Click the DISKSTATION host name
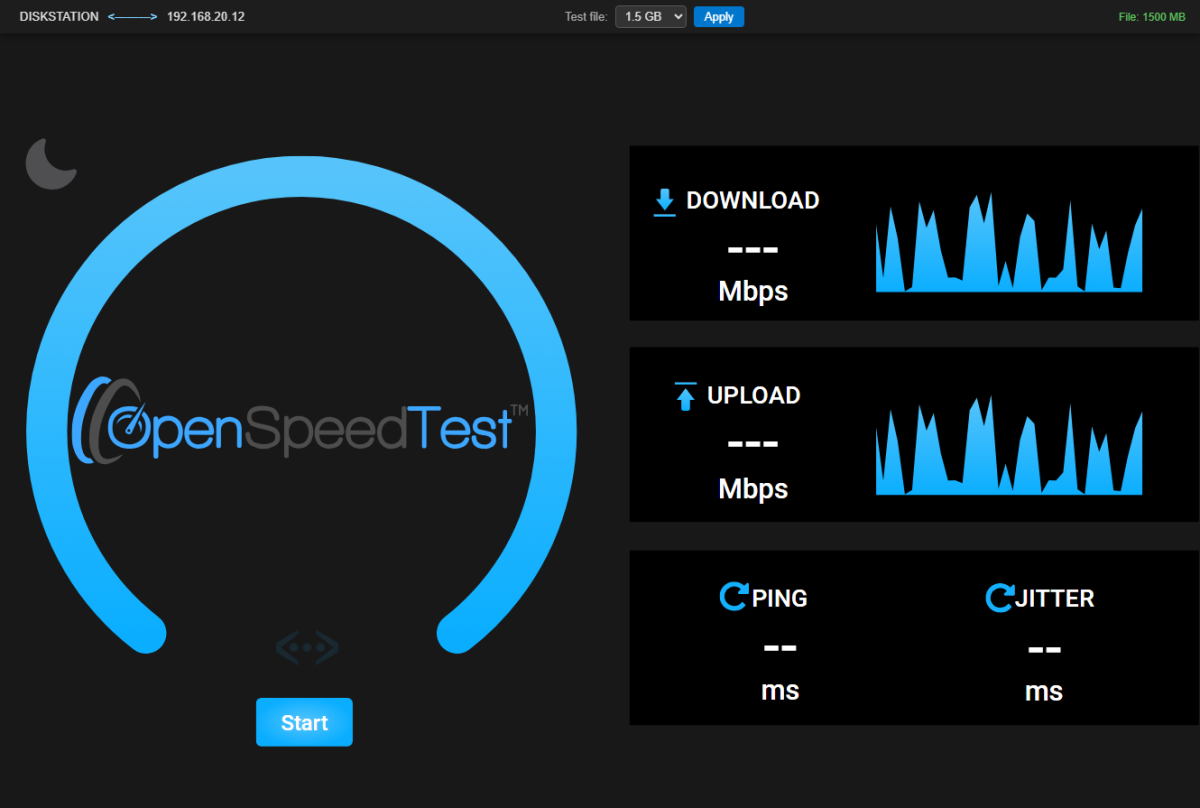This screenshot has height=808, width=1200. tap(59, 17)
